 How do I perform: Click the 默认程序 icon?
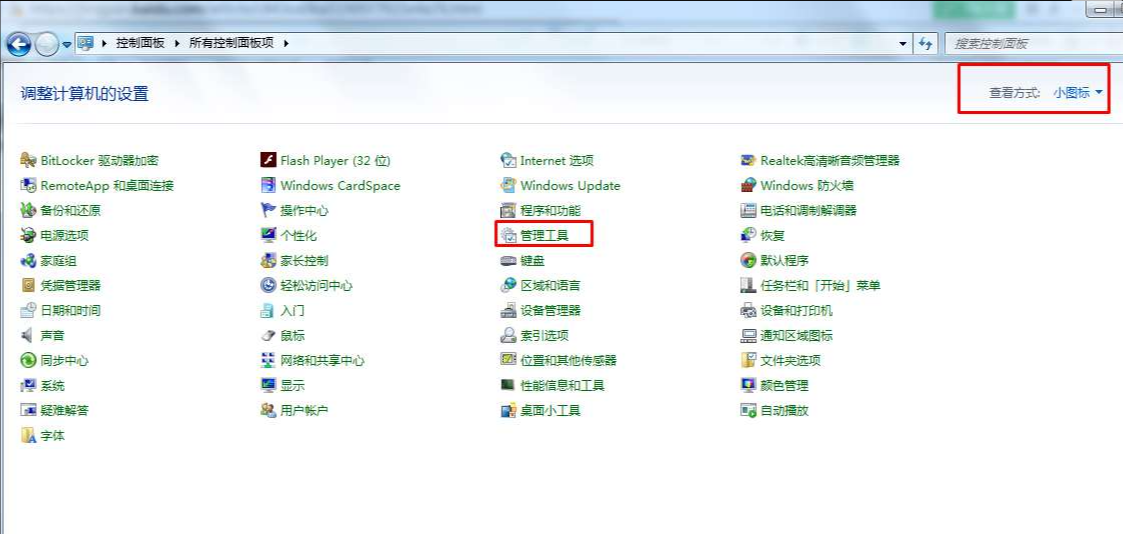pos(748,261)
